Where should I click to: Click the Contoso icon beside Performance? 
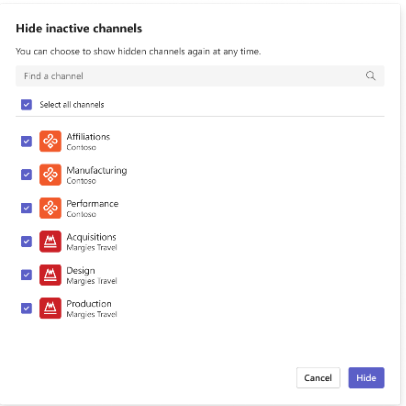click(50, 208)
